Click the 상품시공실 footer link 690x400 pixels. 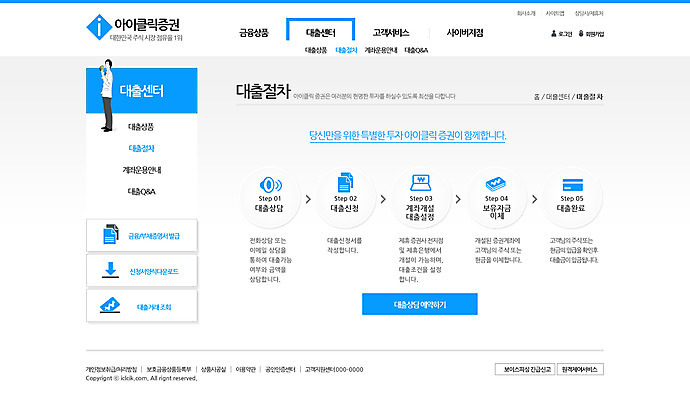[x=213, y=370]
